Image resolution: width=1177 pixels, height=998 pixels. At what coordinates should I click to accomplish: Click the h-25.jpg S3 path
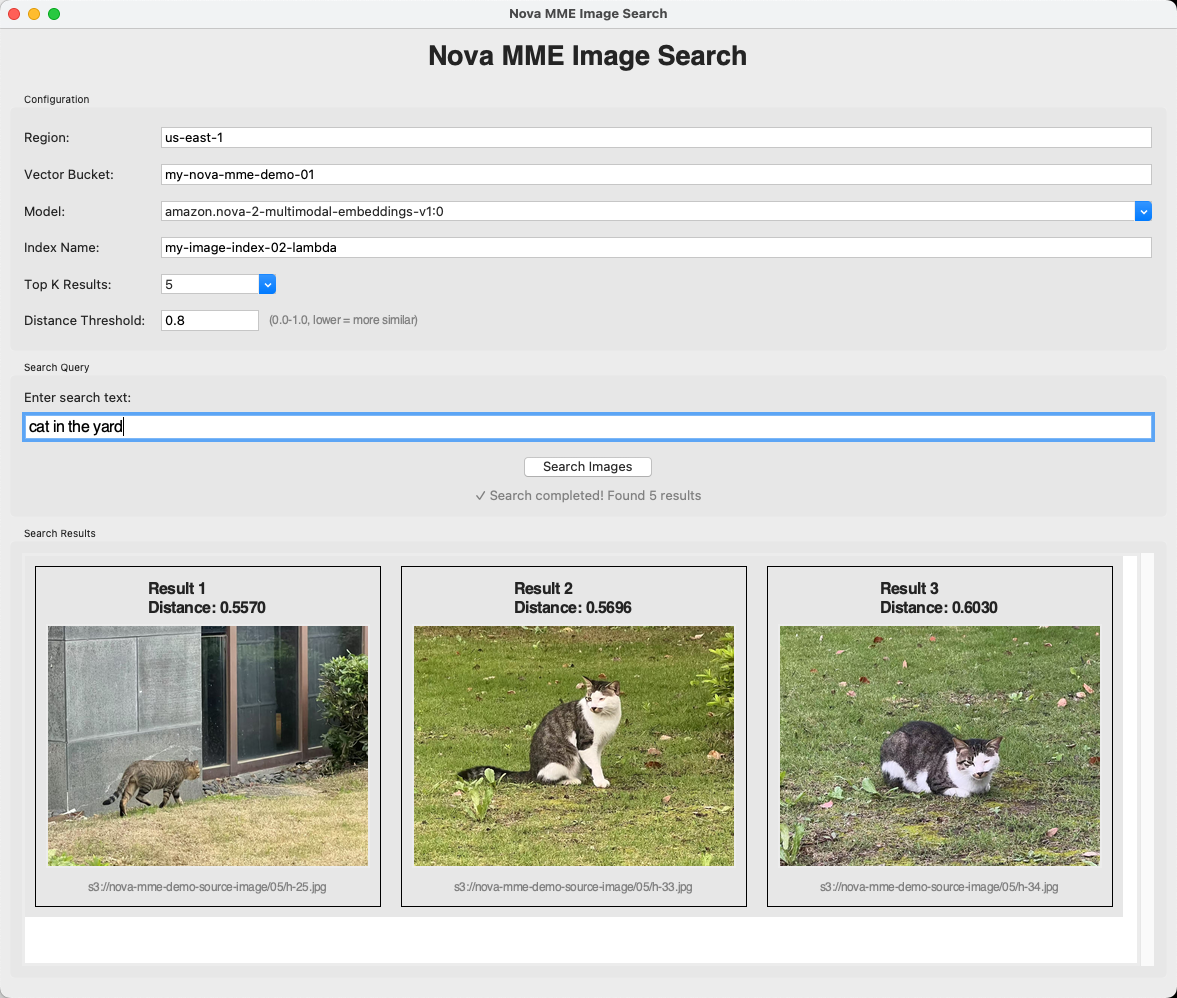point(208,887)
